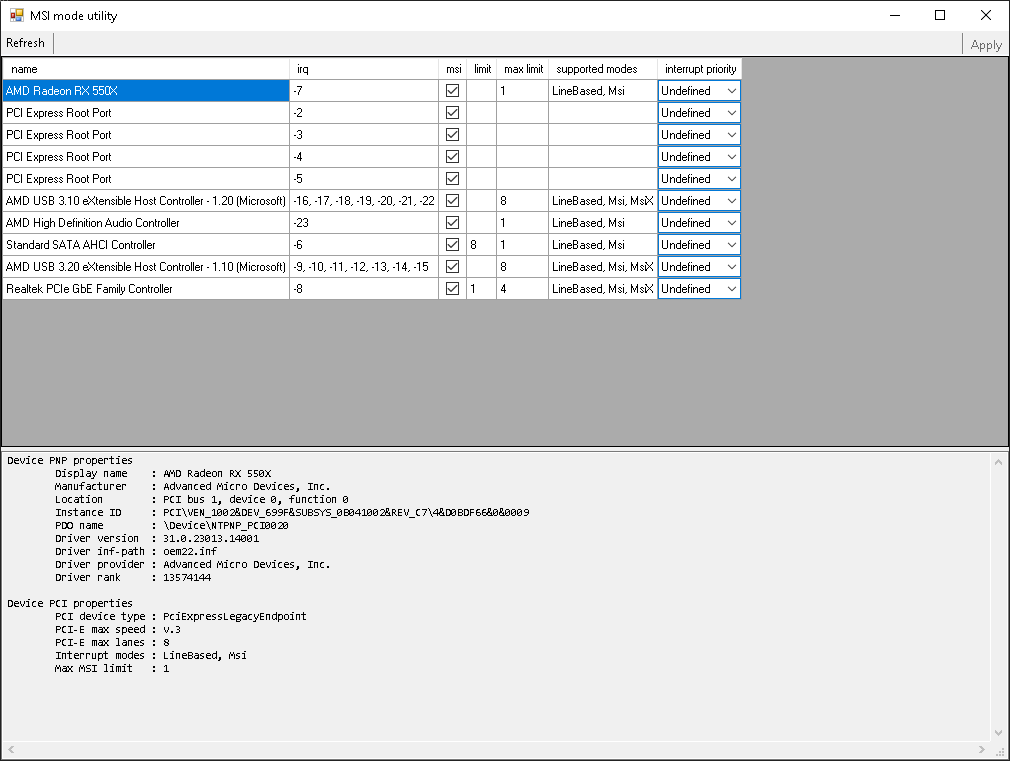Screen dimensions: 1010x761
Task: Select the PCI Express Root Port with IRQ -2
Action: coord(146,113)
